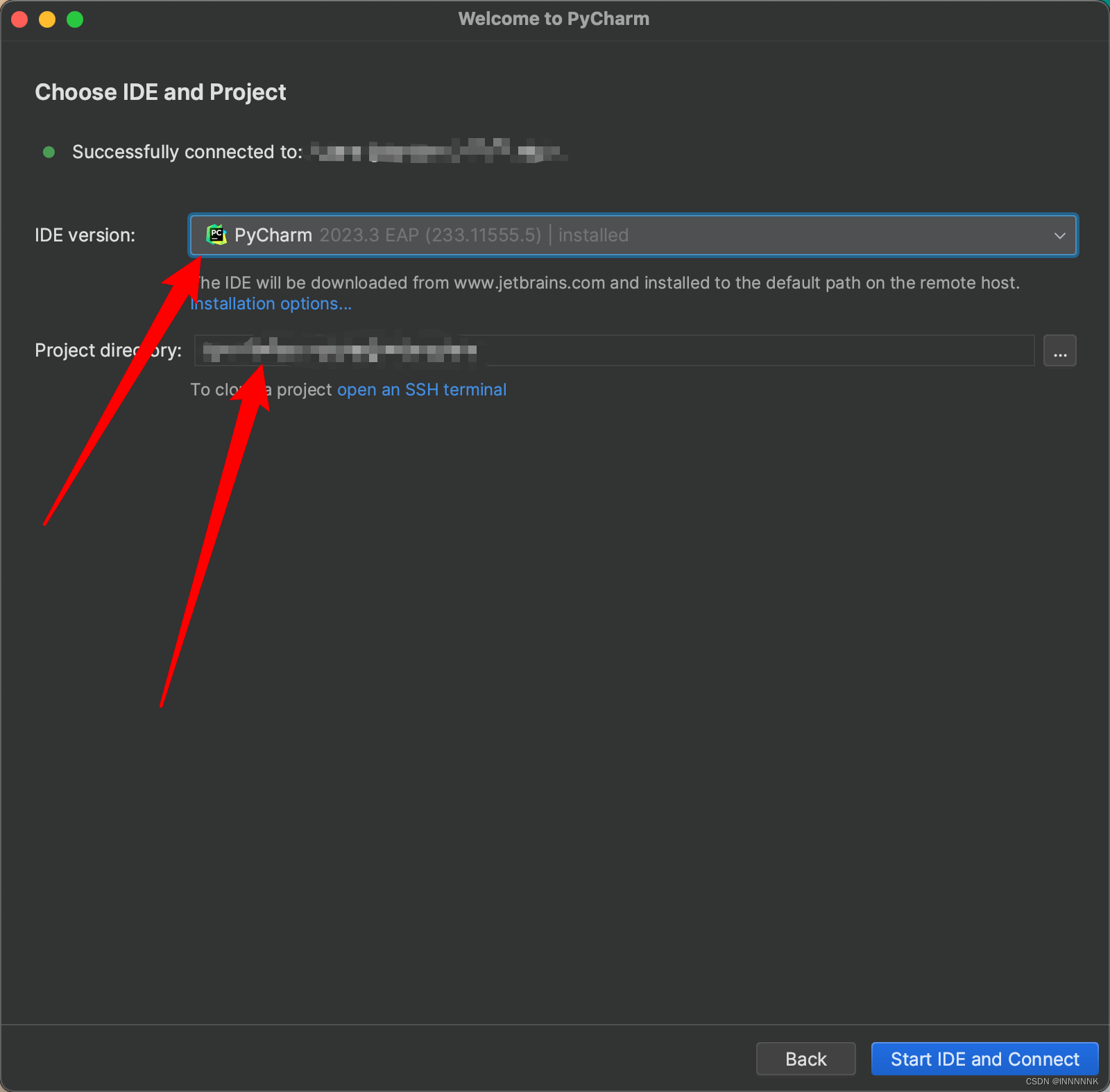This screenshot has width=1110, height=1092.
Task: Click the green zoom traffic light
Action: [x=74, y=19]
